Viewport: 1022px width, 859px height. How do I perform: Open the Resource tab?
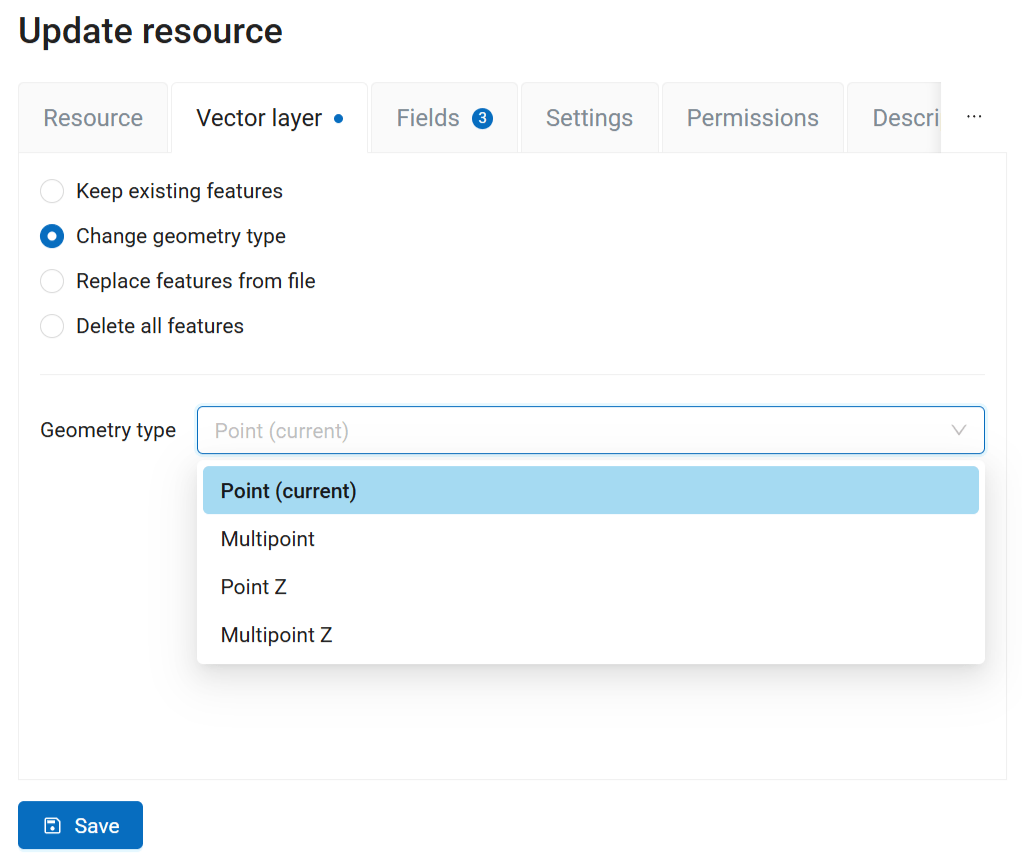pyautogui.click(x=93, y=118)
